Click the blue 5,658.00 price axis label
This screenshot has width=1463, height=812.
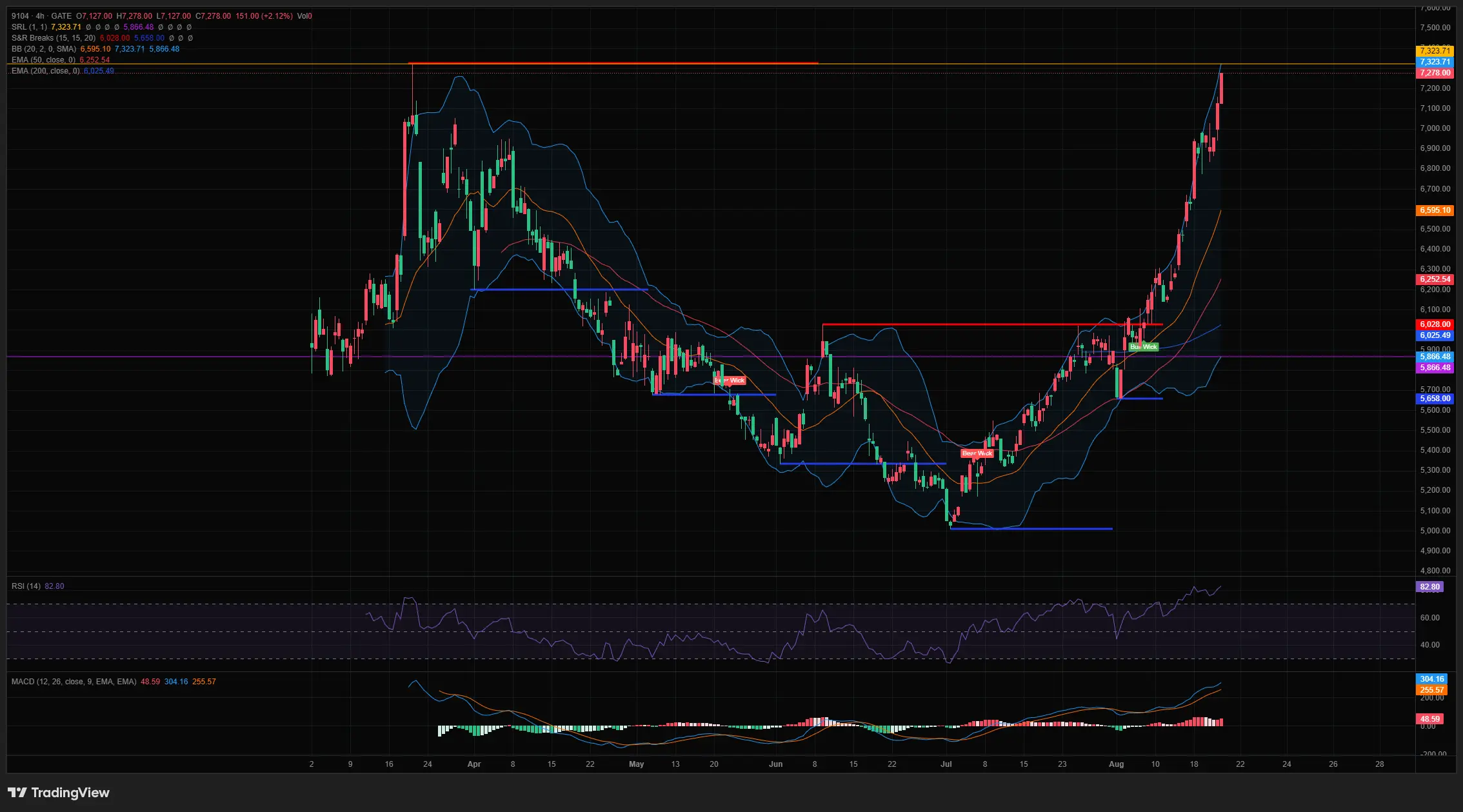click(x=1435, y=399)
